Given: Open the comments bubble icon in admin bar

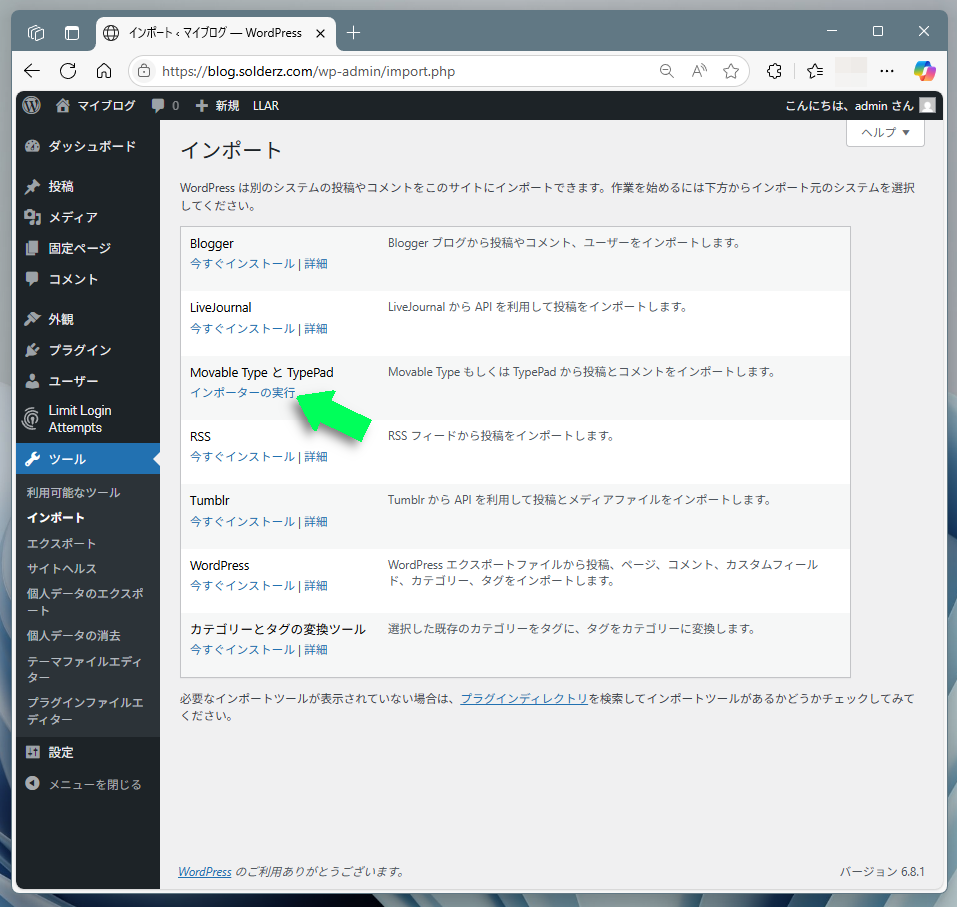Looking at the screenshot, I should [165, 105].
